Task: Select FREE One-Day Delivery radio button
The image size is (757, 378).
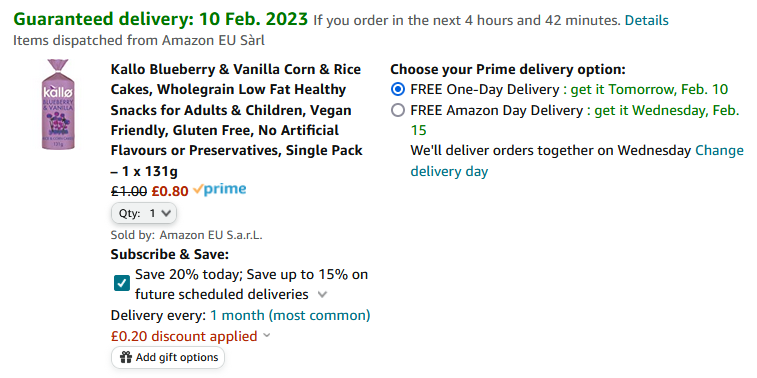Action: click(x=398, y=90)
